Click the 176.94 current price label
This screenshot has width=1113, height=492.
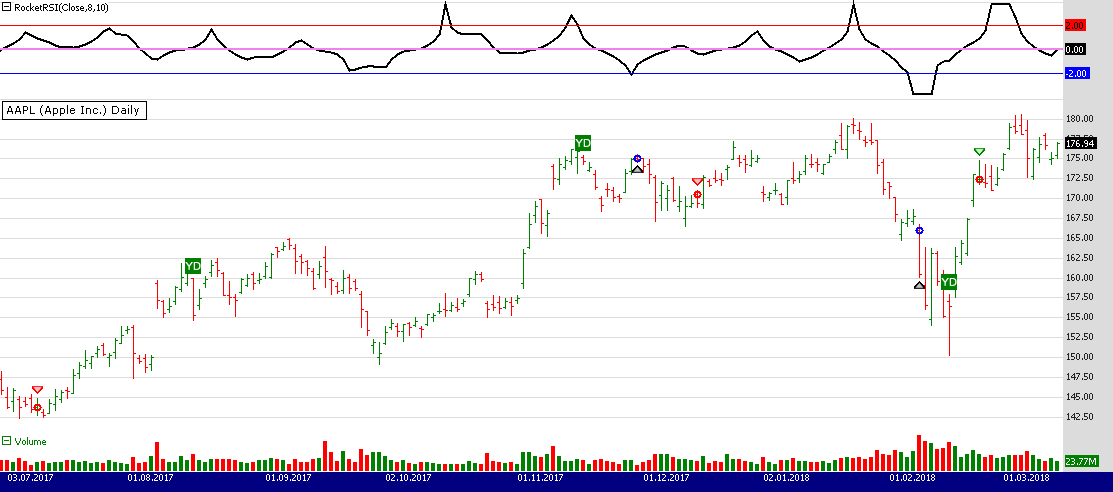pos(1081,144)
